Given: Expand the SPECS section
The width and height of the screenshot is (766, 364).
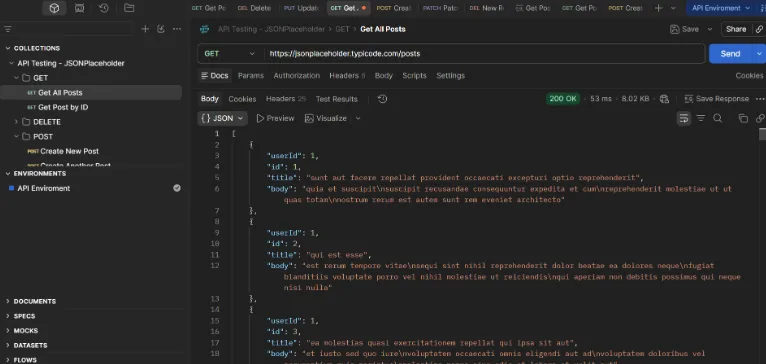Looking at the screenshot, I should coord(8,316).
